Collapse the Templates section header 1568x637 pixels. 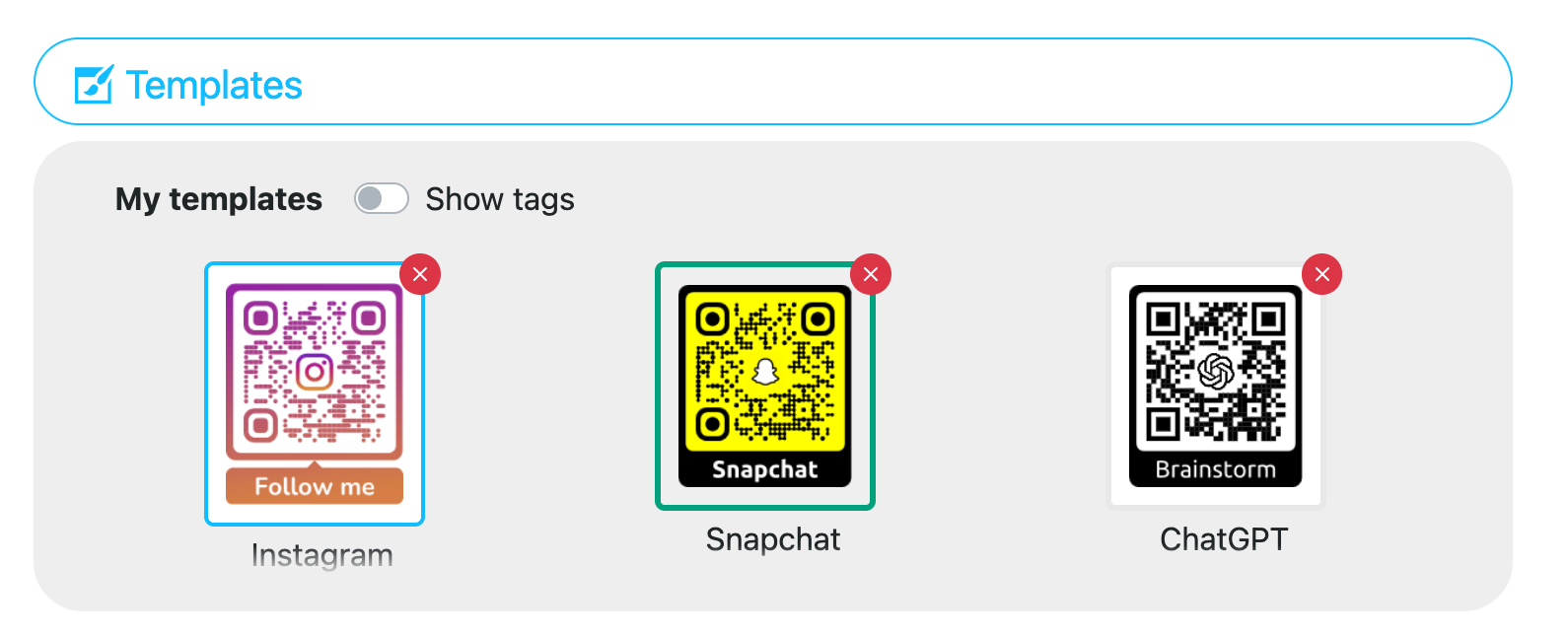click(773, 82)
